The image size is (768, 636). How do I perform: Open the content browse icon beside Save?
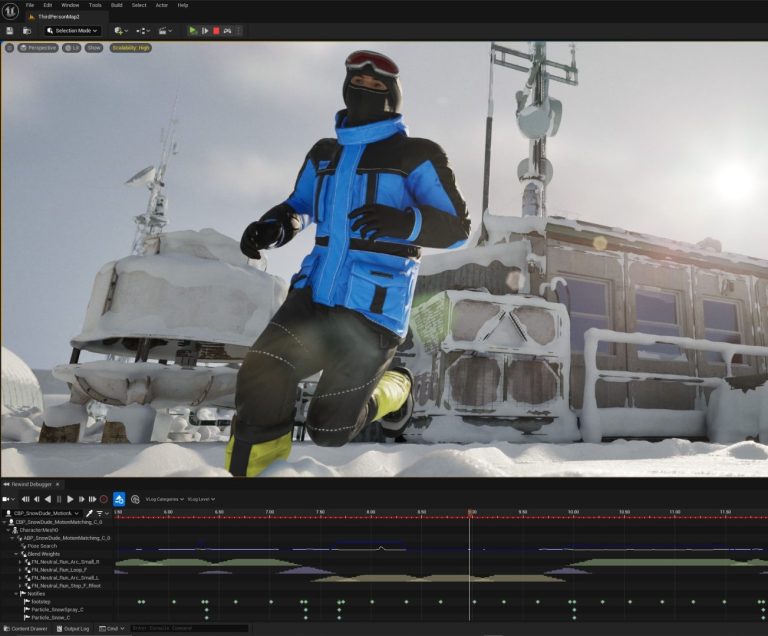coord(27,31)
